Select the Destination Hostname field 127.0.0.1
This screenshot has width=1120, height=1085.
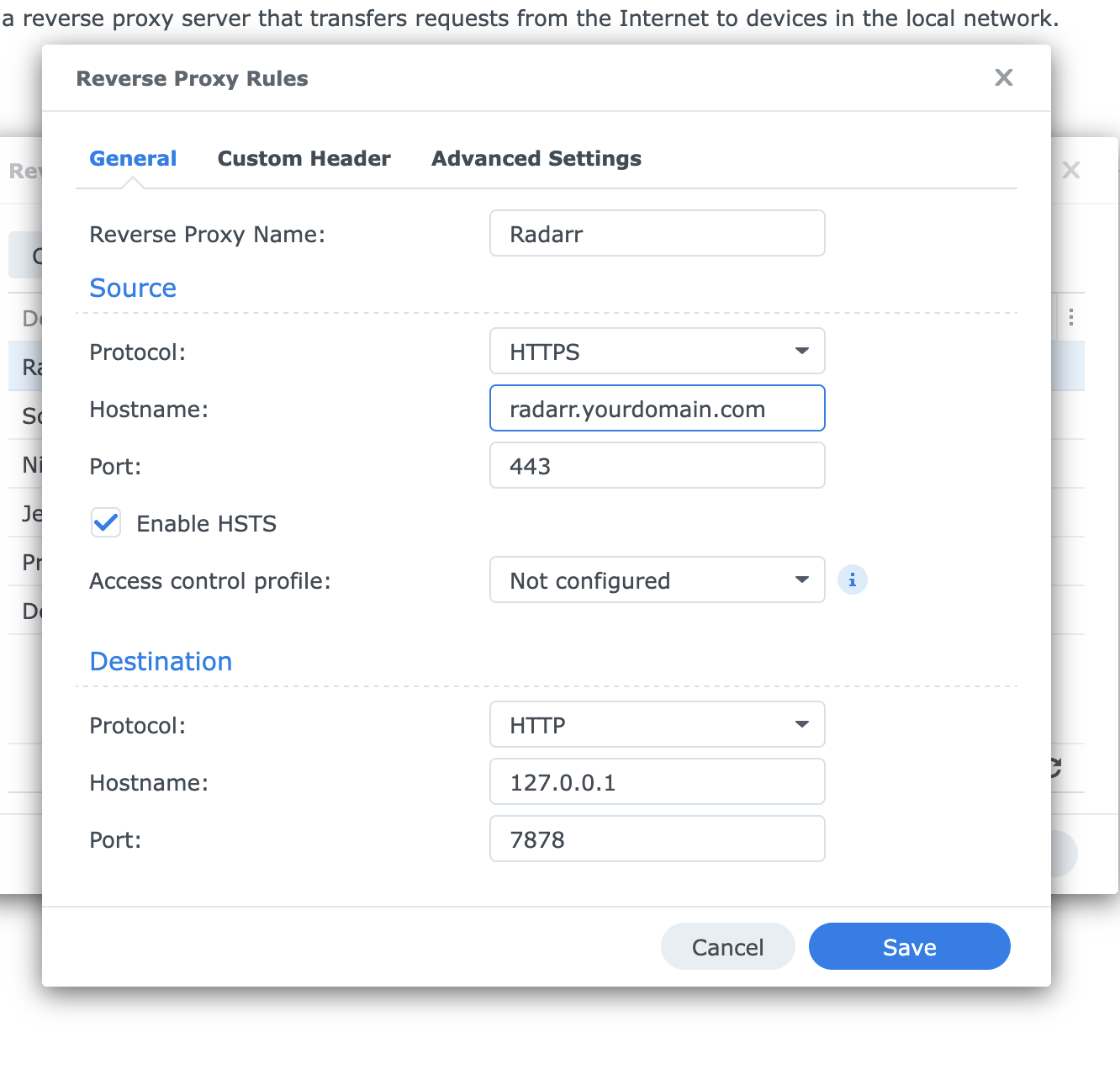pos(657,781)
